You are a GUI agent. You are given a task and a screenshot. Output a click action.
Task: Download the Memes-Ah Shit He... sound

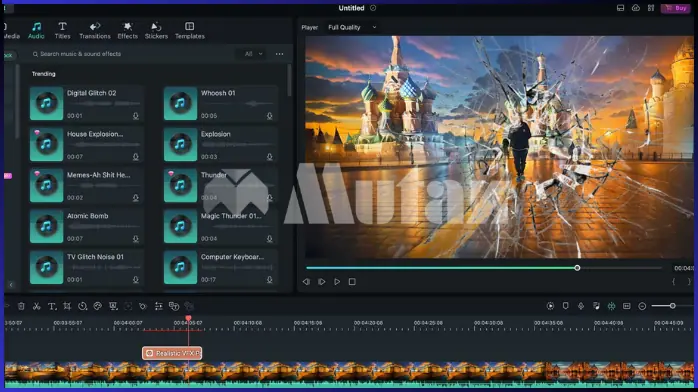[x=136, y=198]
